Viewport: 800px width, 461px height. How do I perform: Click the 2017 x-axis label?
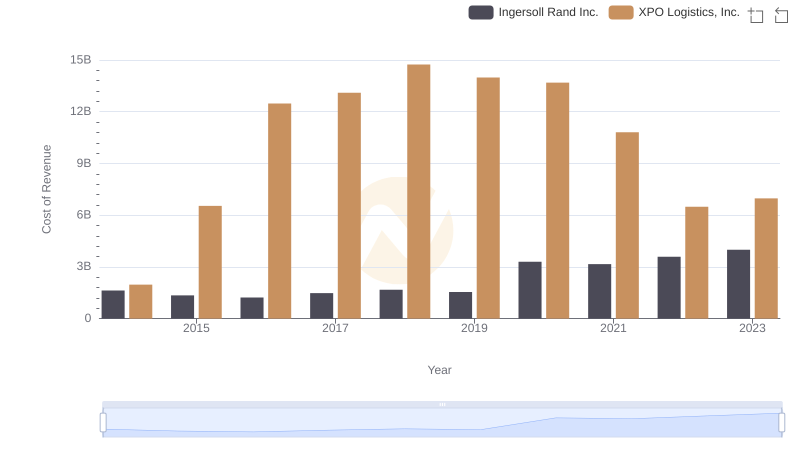pyautogui.click(x=335, y=328)
